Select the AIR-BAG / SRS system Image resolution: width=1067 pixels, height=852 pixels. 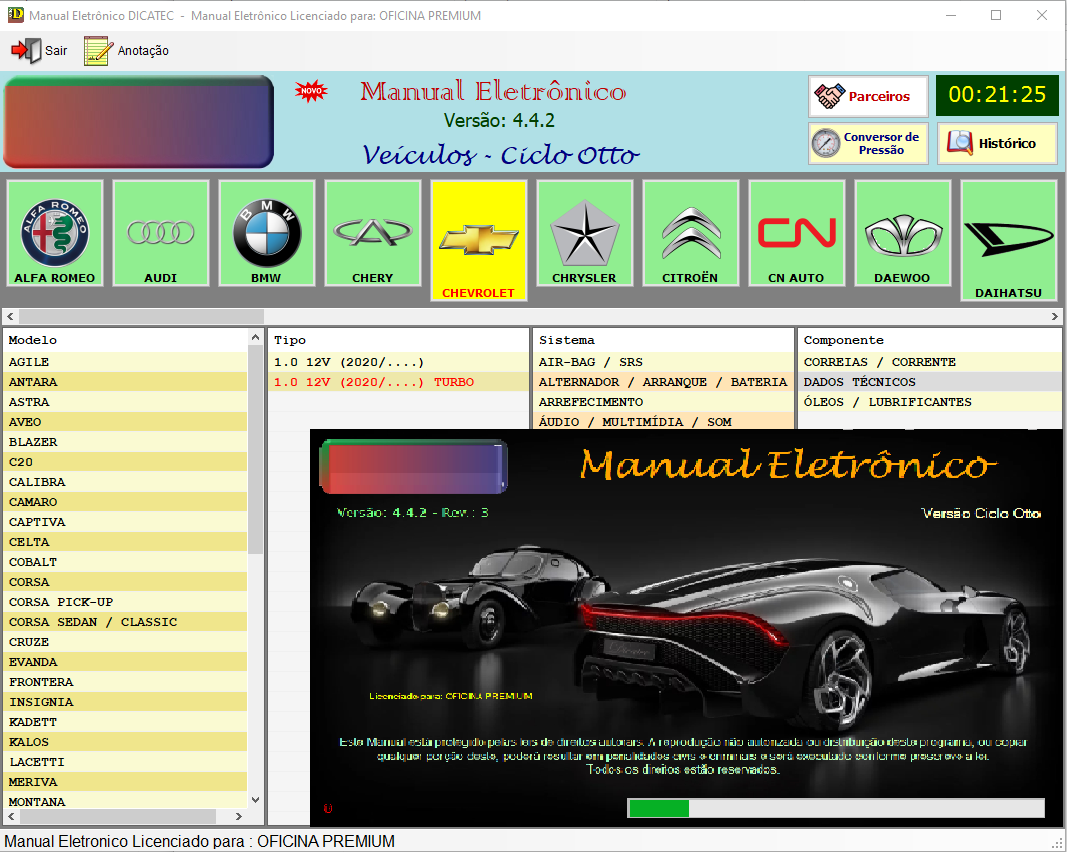(x=663, y=362)
